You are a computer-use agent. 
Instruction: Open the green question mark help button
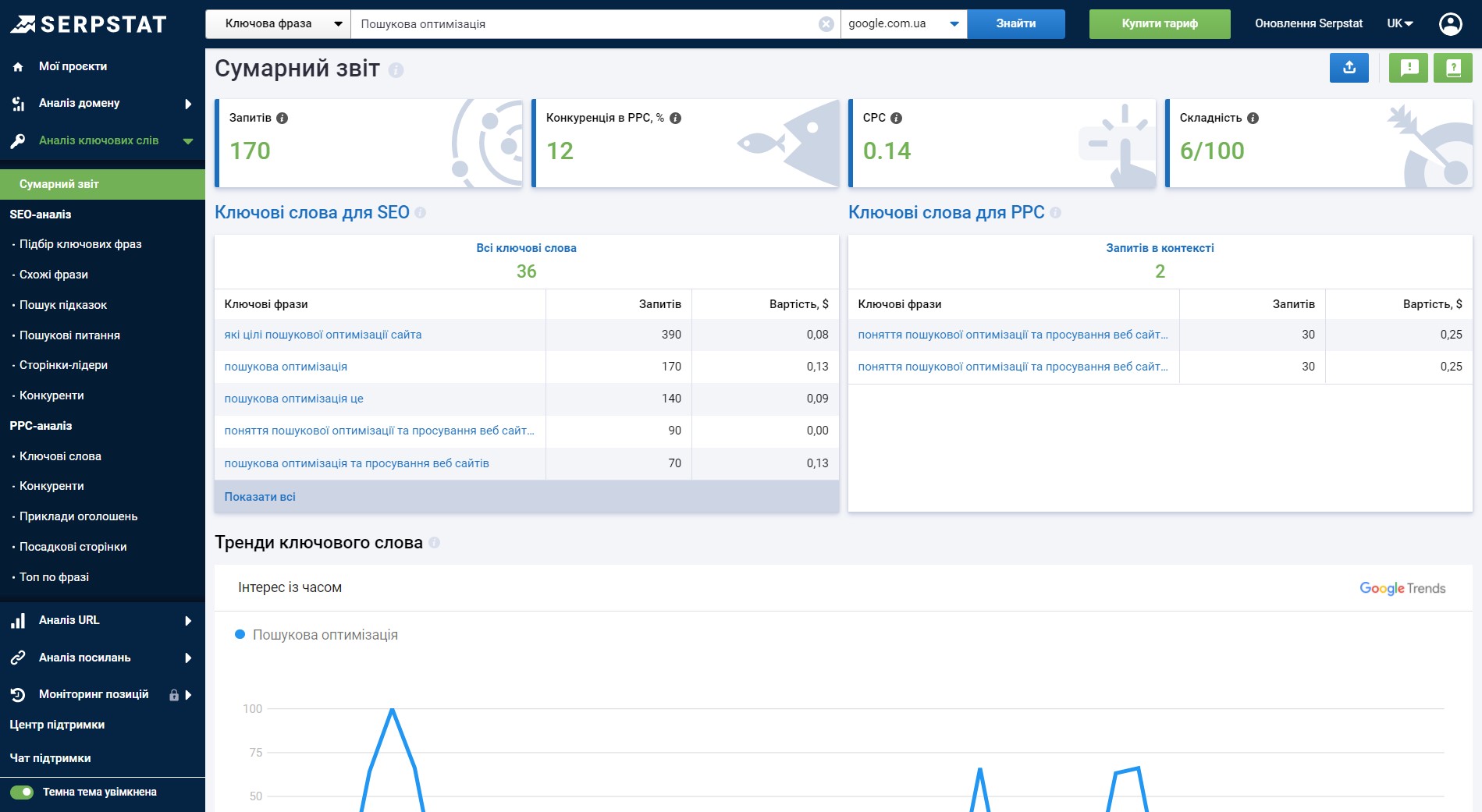point(1452,68)
